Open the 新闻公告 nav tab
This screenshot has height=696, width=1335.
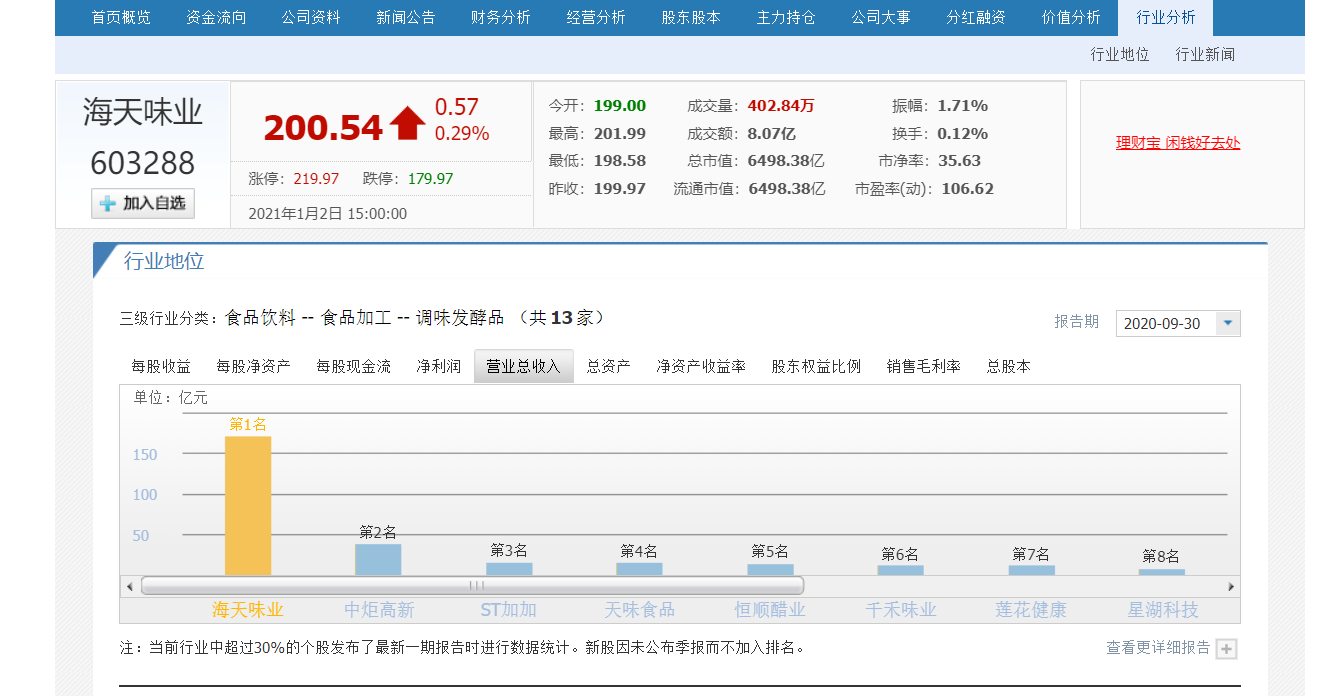(x=406, y=18)
